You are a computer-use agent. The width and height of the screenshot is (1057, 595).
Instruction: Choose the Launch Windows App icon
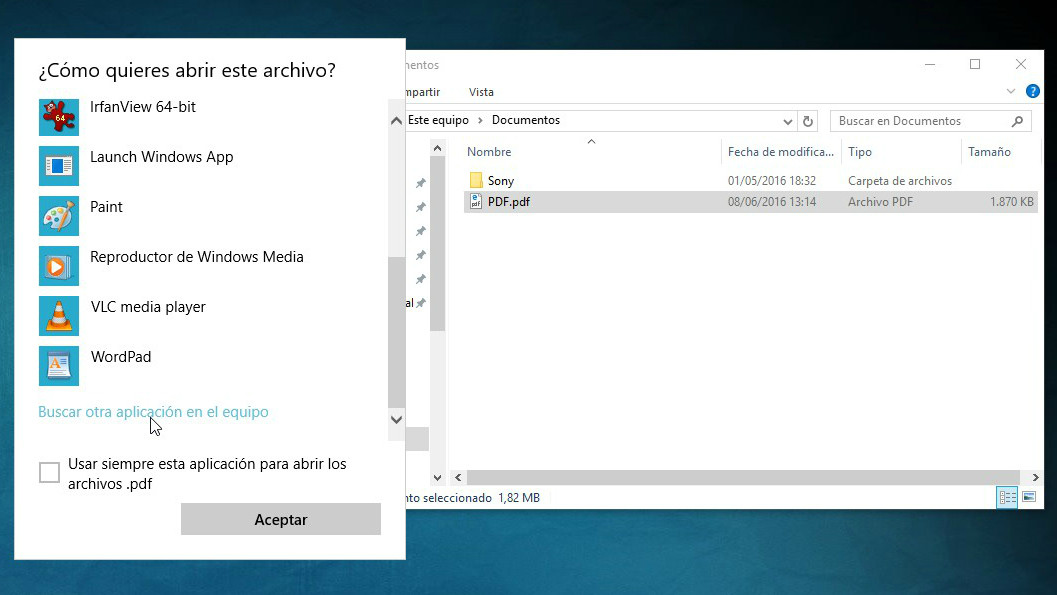pyautogui.click(x=59, y=166)
